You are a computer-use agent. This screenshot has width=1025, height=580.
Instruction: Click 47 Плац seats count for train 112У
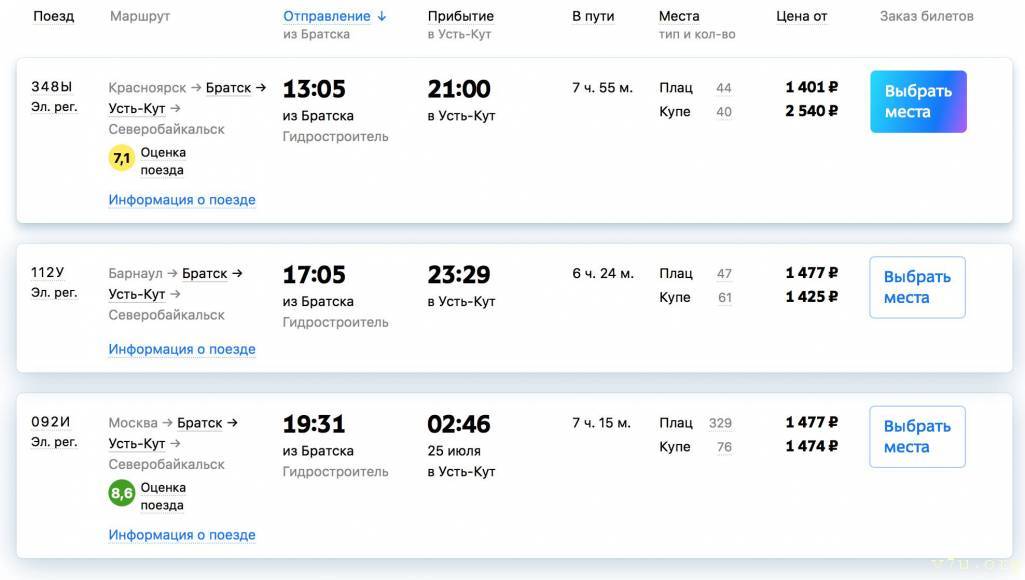coord(724,274)
